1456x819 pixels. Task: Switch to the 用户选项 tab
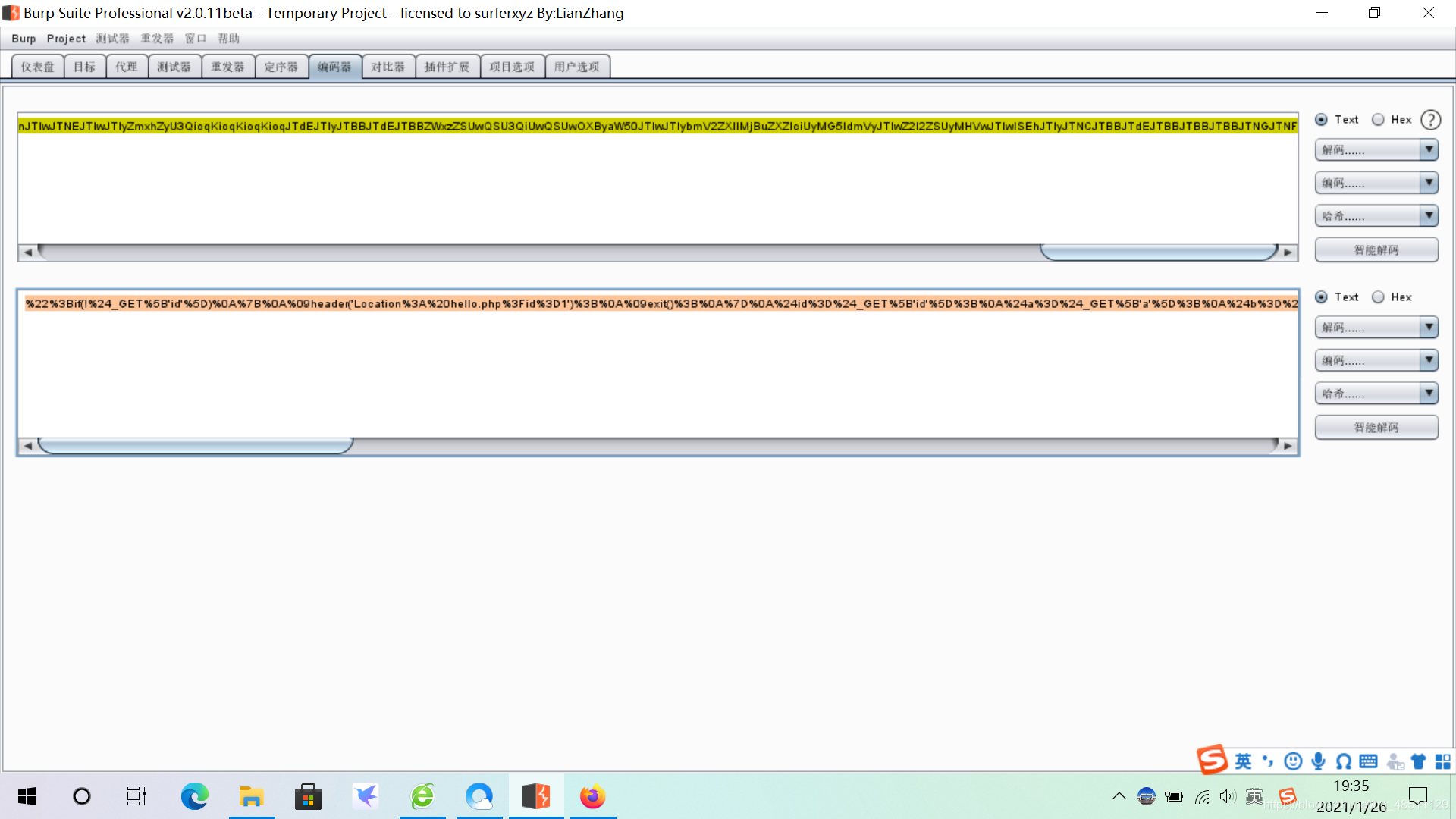tap(577, 67)
